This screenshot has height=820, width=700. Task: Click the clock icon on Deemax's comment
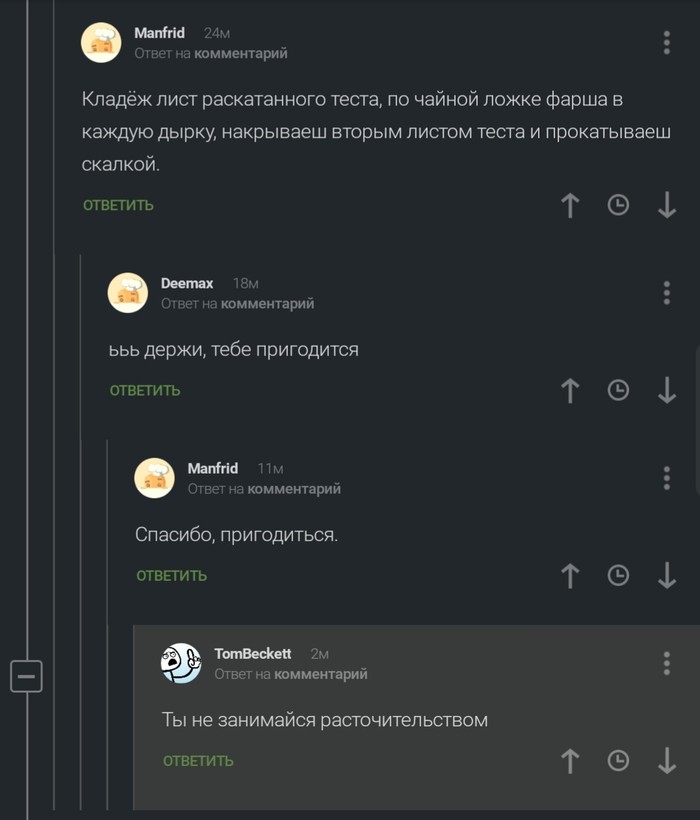point(618,390)
